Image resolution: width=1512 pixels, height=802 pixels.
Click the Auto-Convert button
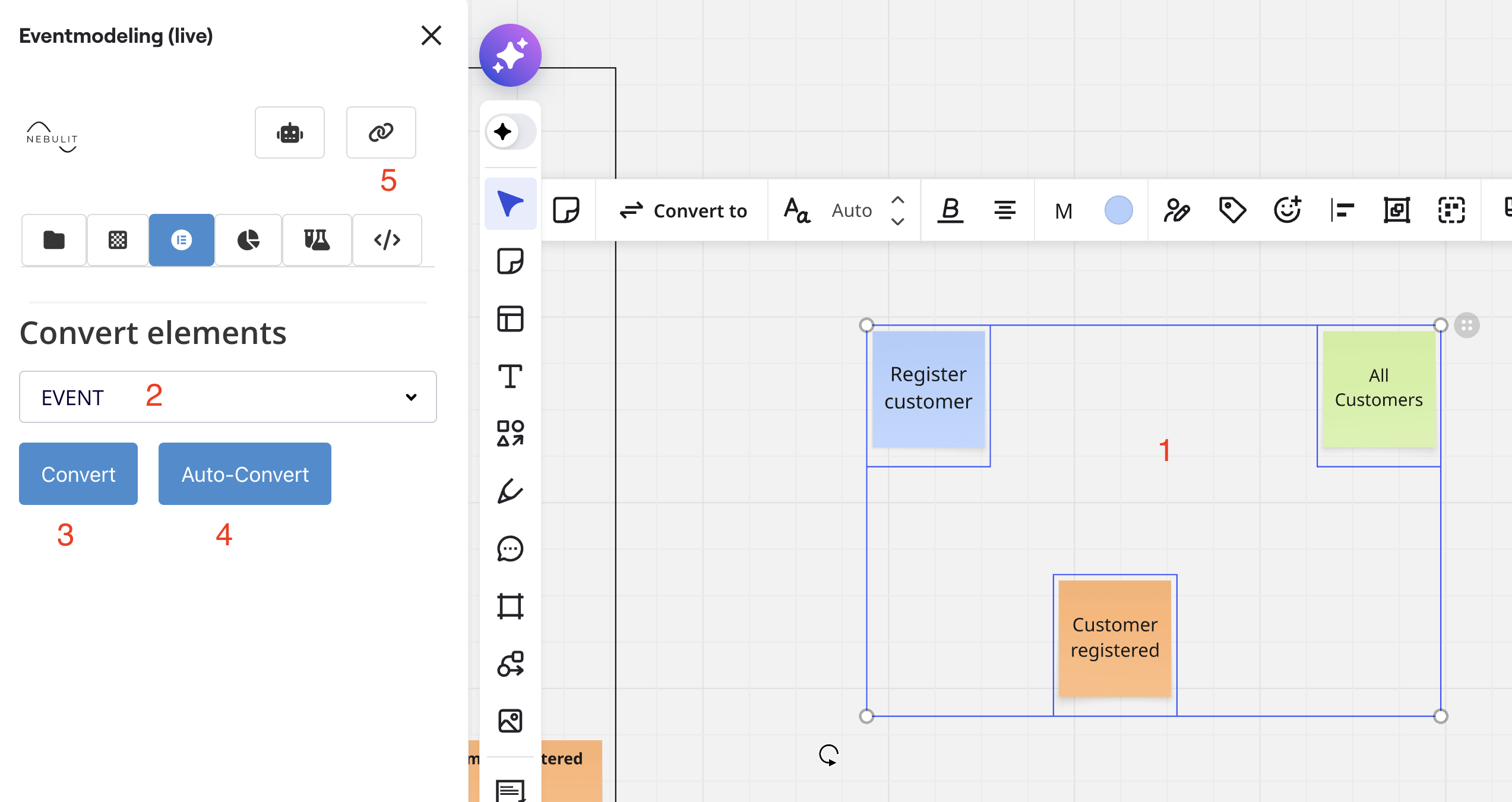coord(245,474)
